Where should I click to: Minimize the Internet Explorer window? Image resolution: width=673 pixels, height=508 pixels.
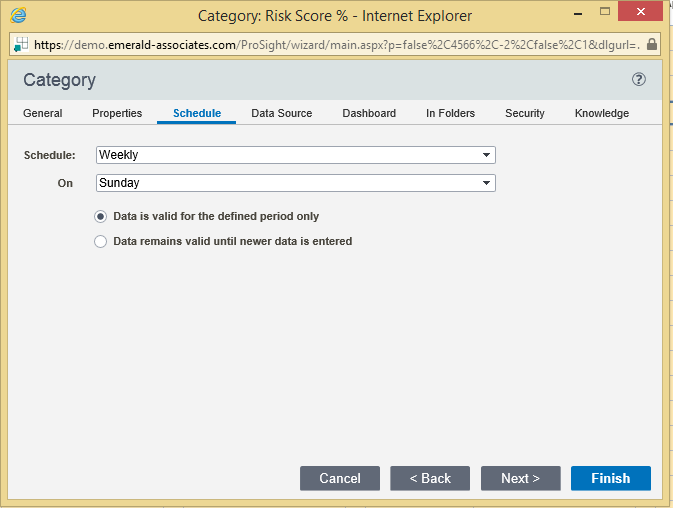pos(578,13)
